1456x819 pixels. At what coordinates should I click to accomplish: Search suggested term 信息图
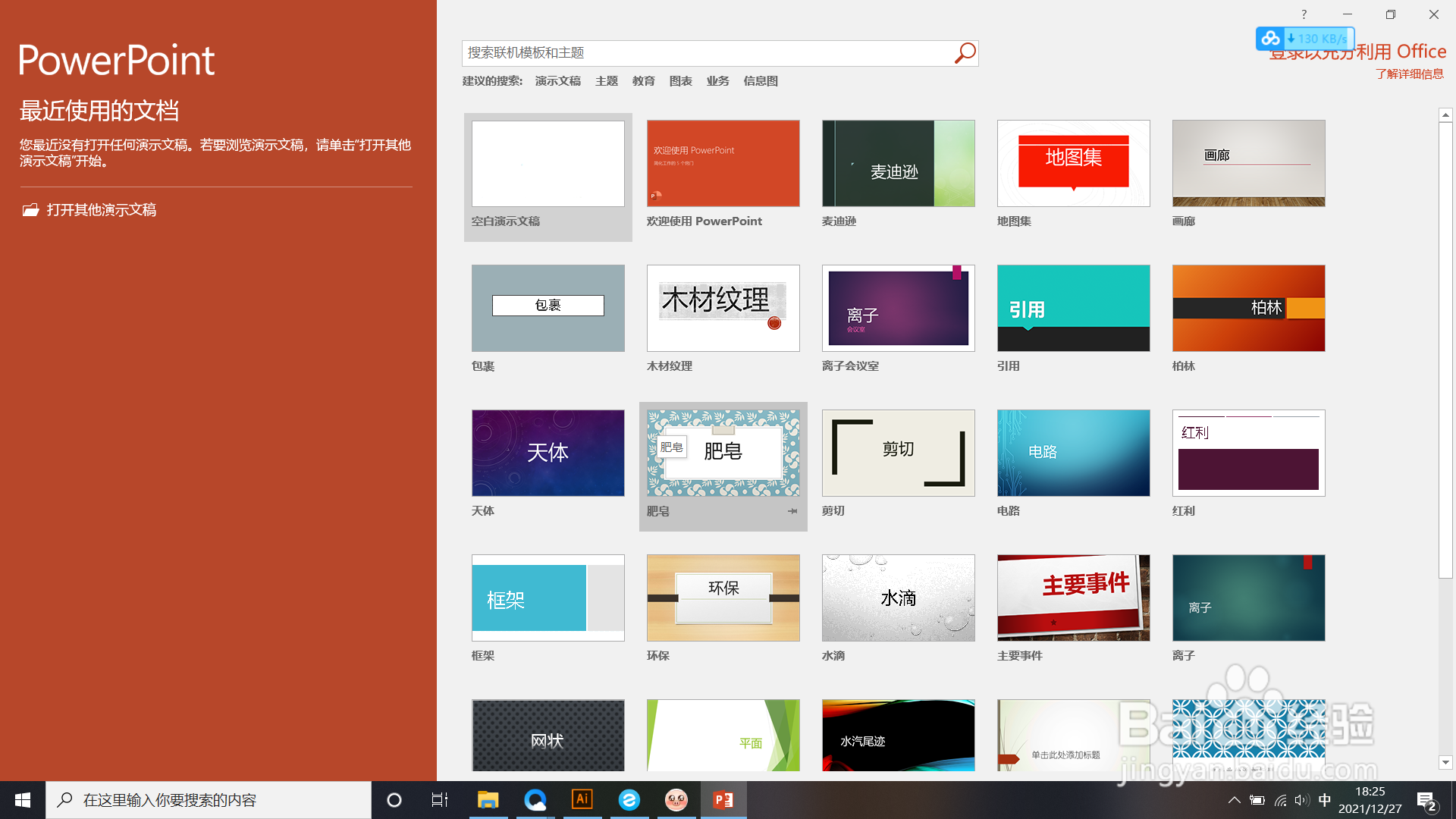761,81
